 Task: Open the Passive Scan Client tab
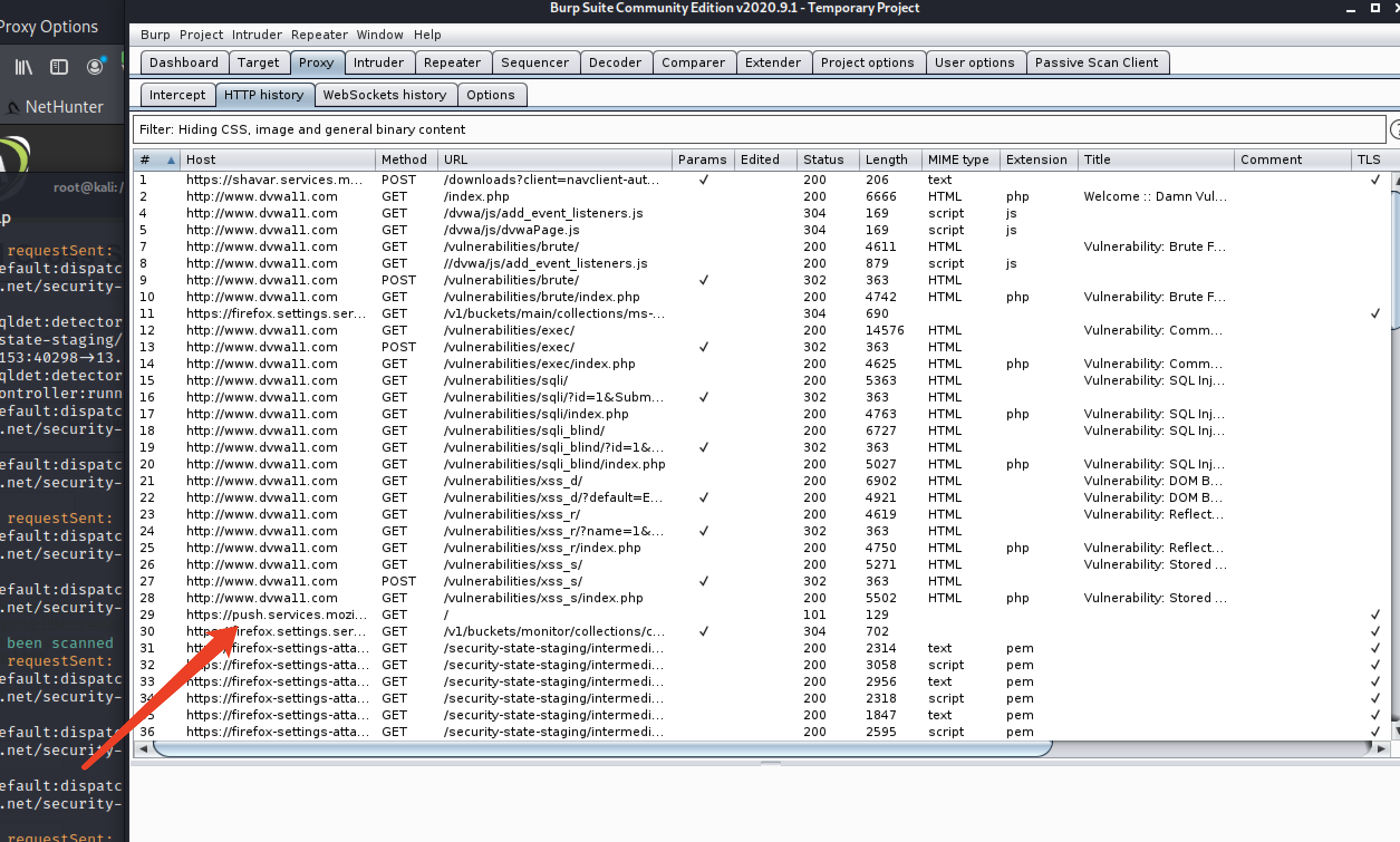pos(1096,62)
